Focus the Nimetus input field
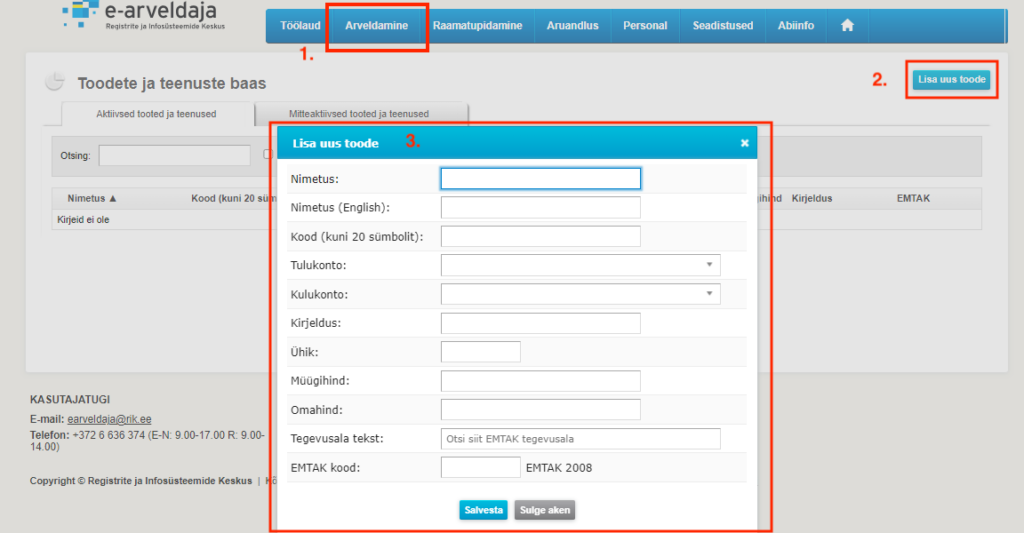 (x=540, y=179)
